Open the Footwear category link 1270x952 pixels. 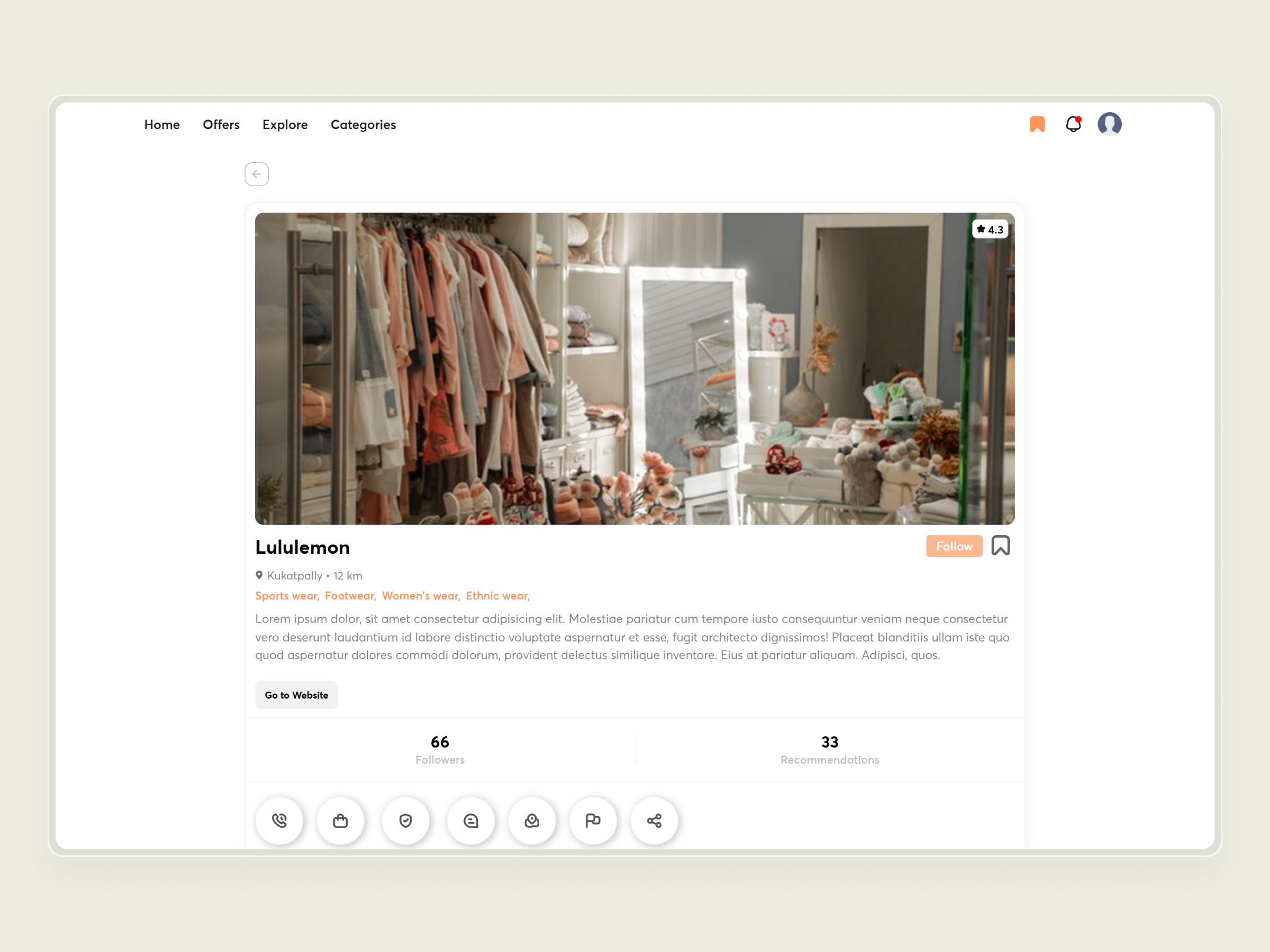click(x=349, y=596)
